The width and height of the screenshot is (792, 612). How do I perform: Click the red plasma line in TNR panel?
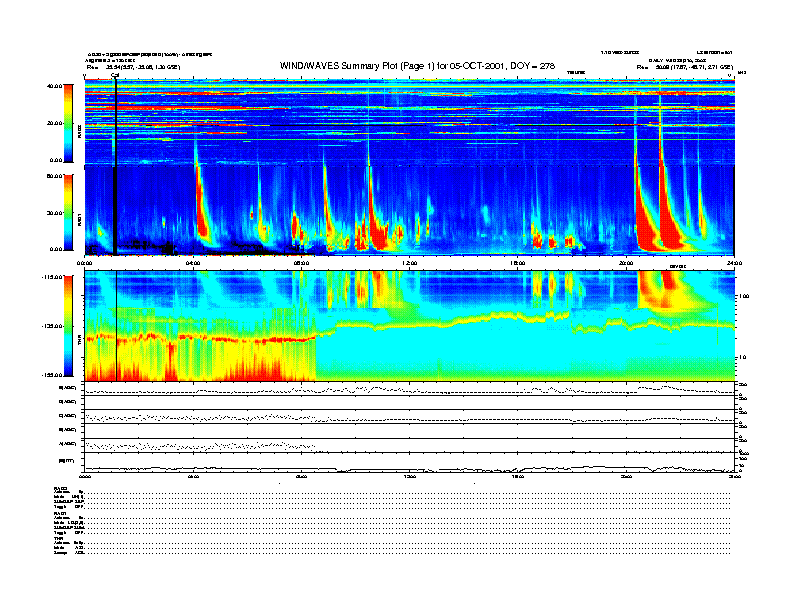tap(200, 338)
